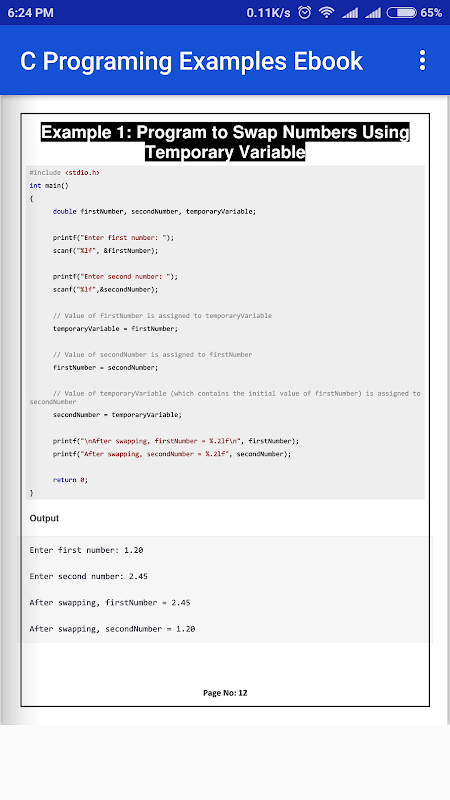Tap output line Enter first number: 1.20

(86, 551)
